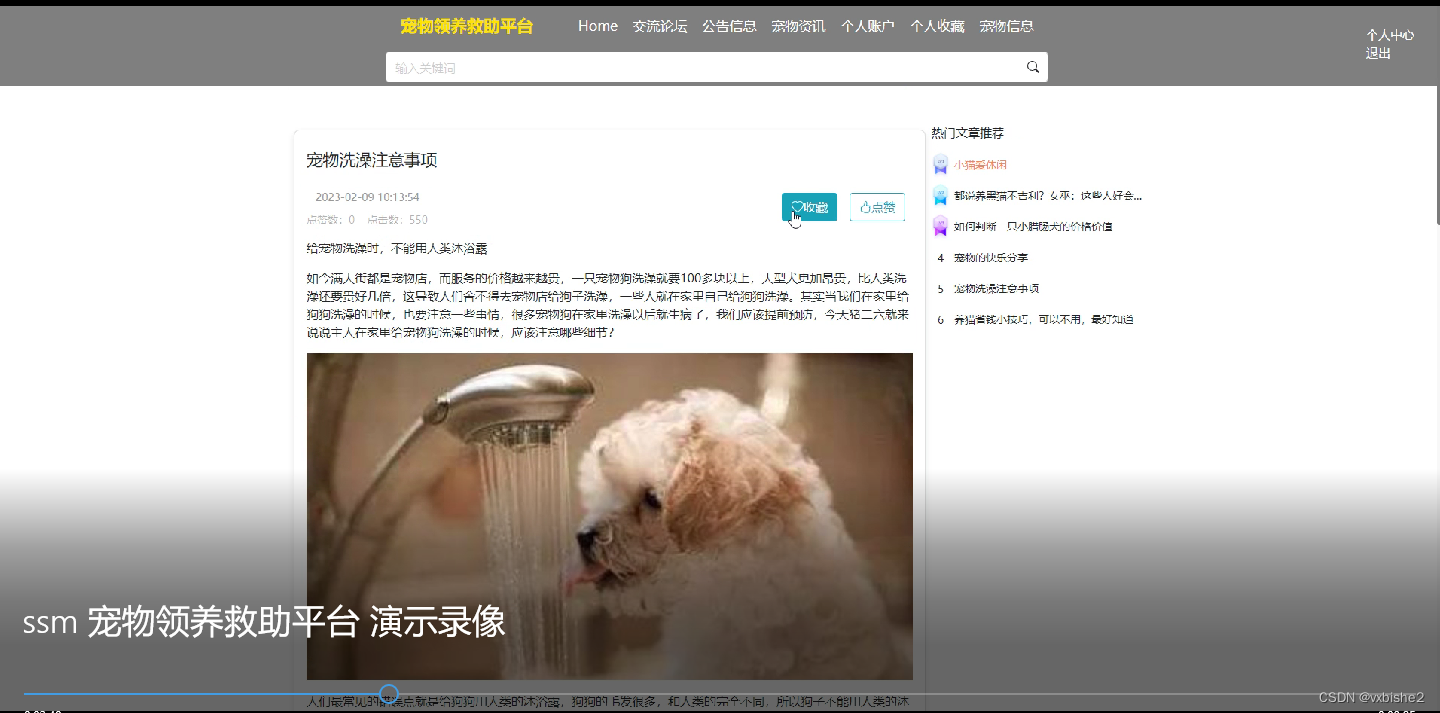Click the publish date 2023-02-09 10:13:54
The width and height of the screenshot is (1440, 713).
(x=367, y=197)
